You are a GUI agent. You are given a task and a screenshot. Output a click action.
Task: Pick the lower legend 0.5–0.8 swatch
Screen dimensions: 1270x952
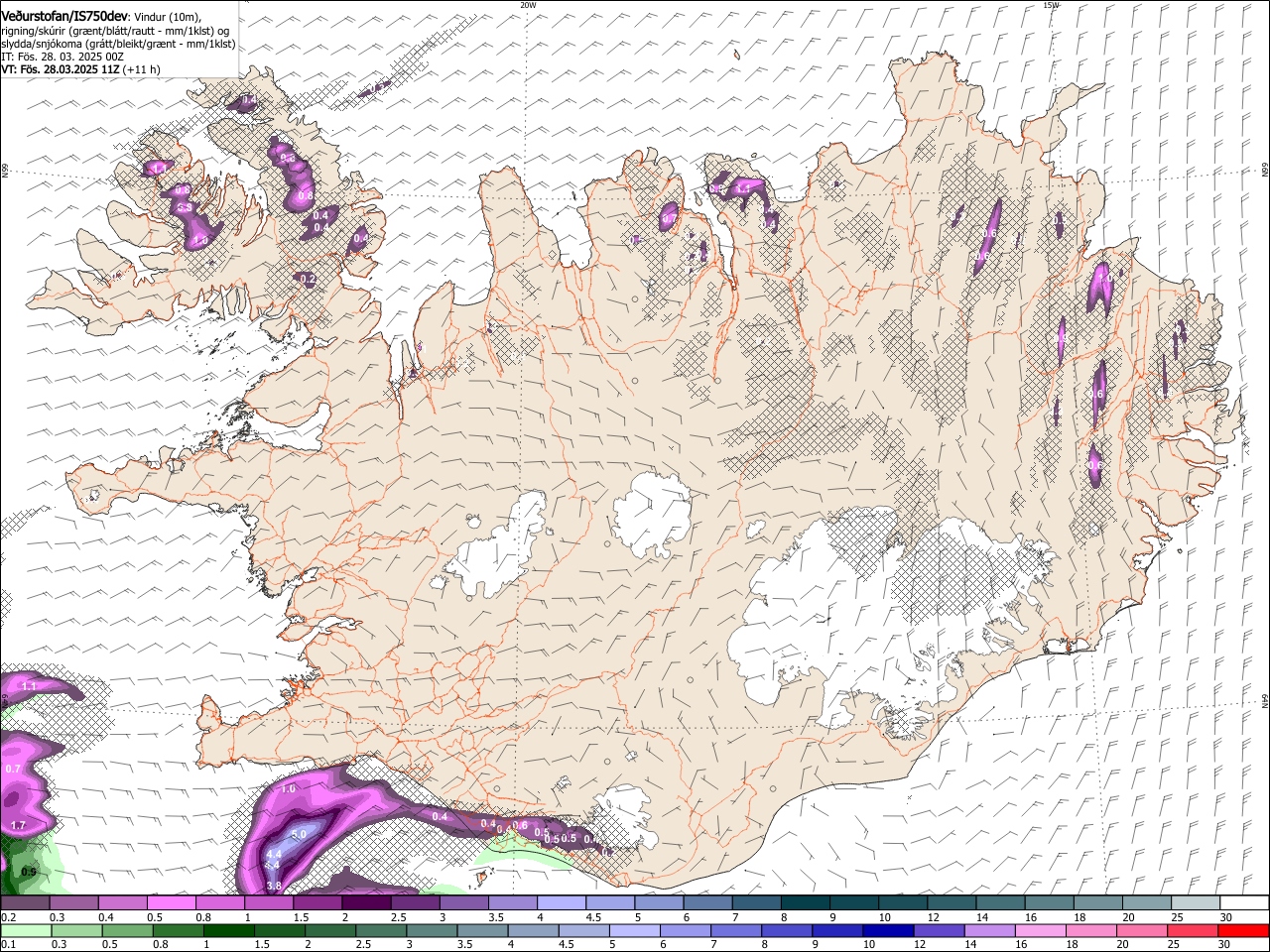click(127, 930)
